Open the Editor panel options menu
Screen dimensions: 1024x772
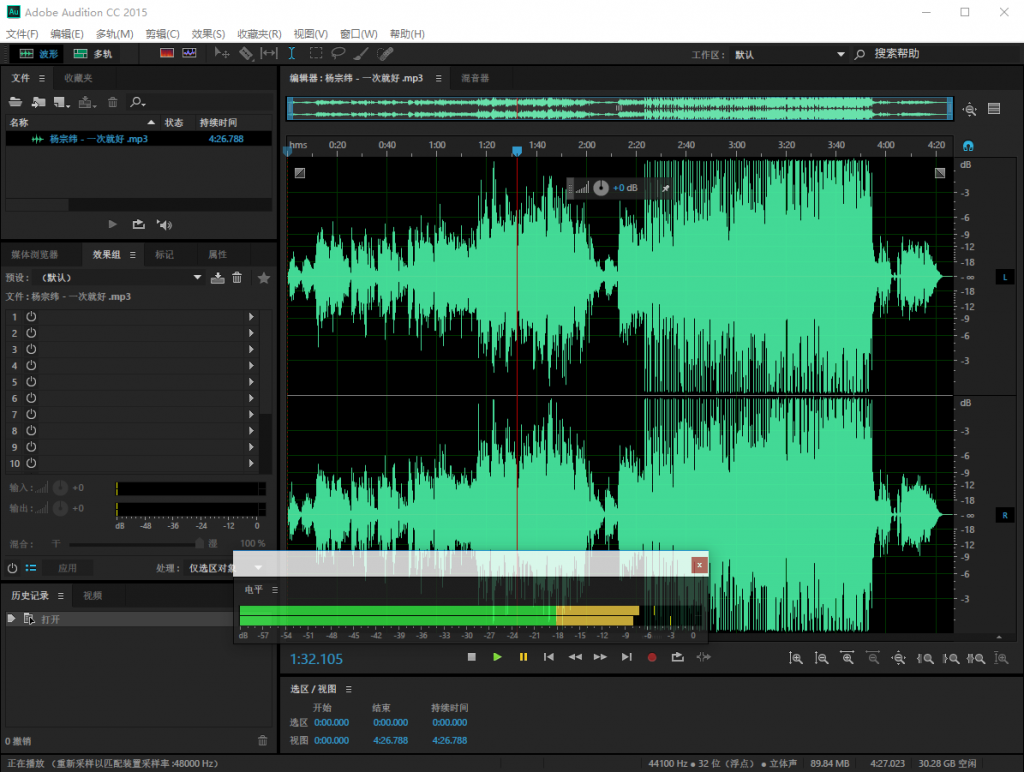438,78
